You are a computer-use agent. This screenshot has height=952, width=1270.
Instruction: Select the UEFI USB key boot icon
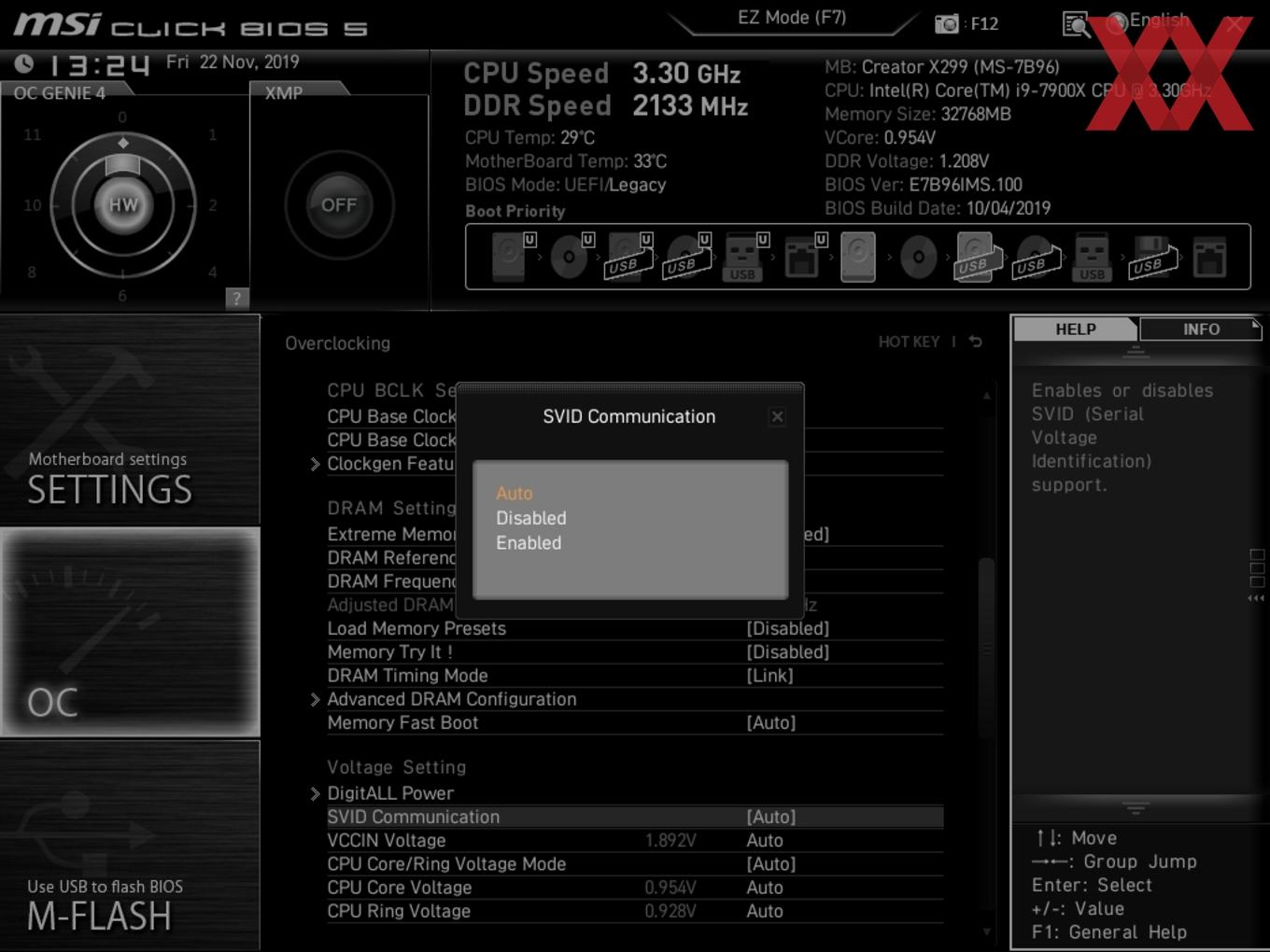(744, 257)
